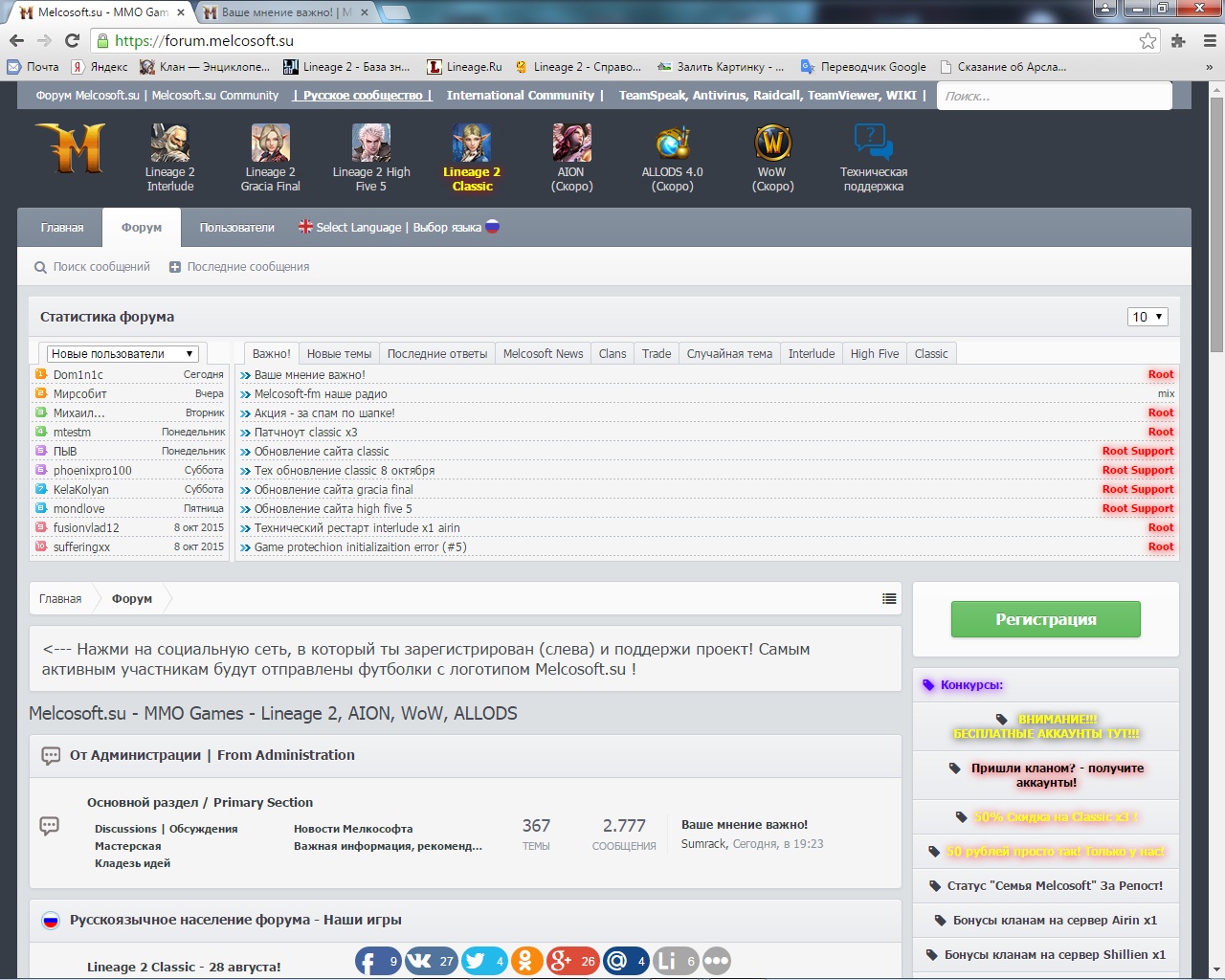Open thread Melcosoft-fm наше радио

321,394
